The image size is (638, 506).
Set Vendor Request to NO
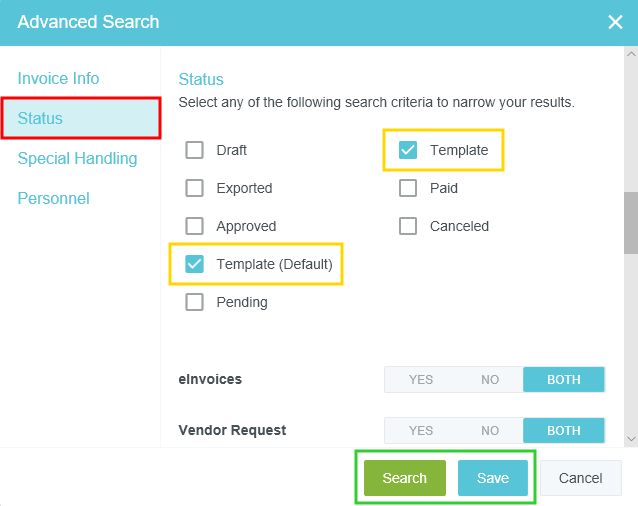pyautogui.click(x=490, y=430)
